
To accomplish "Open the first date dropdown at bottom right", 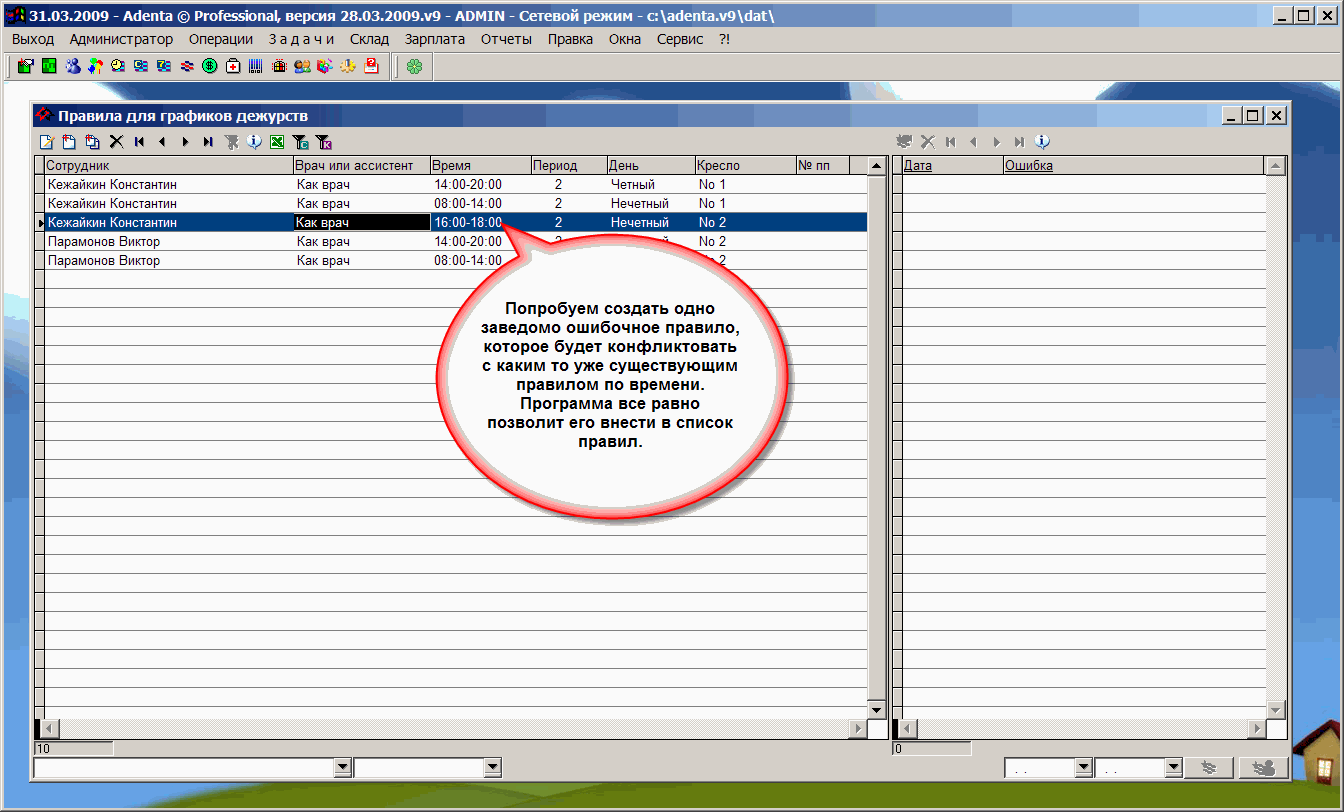I will click(x=1082, y=767).
